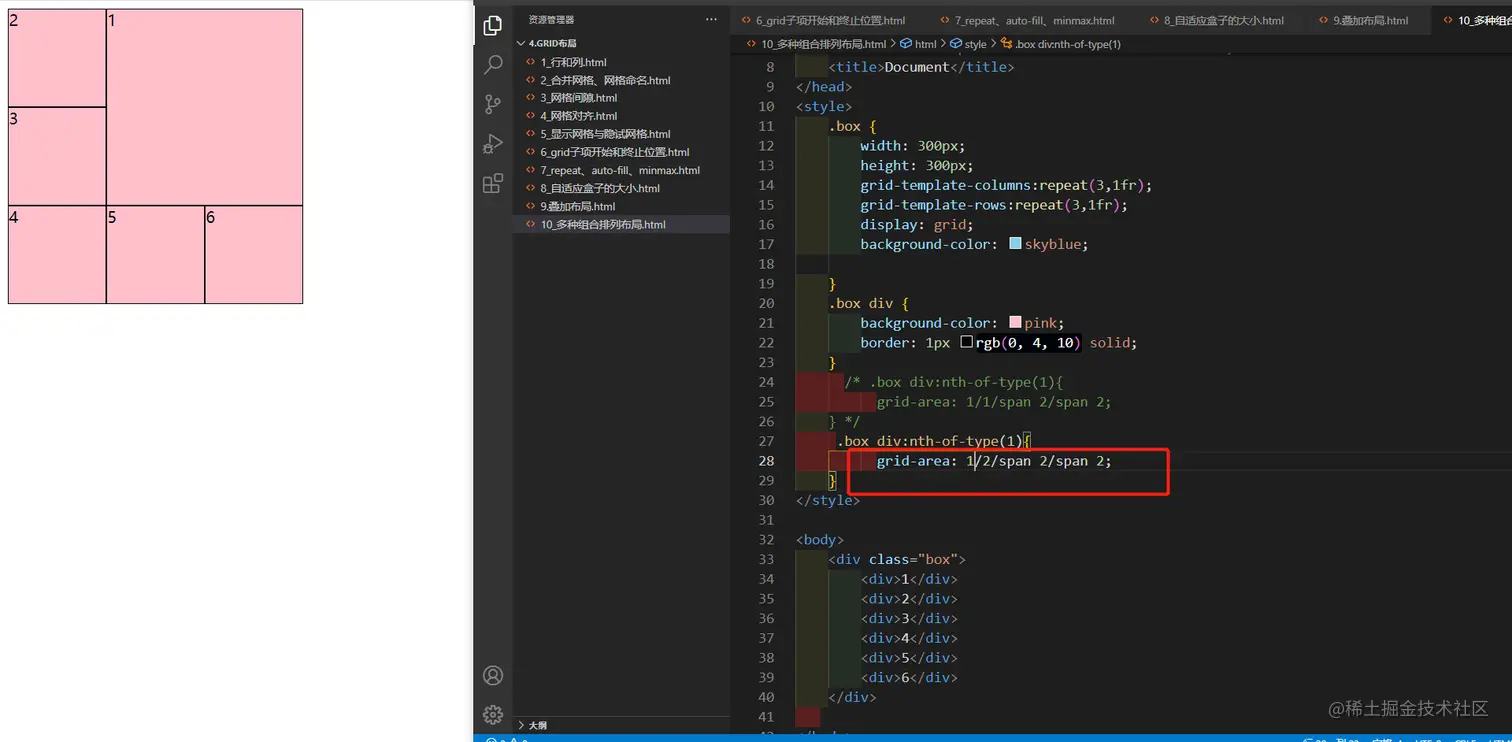Open 8_自适应盒子的大小.html in the explorer list
Screen dimensions: 1512x742
tap(621, 188)
